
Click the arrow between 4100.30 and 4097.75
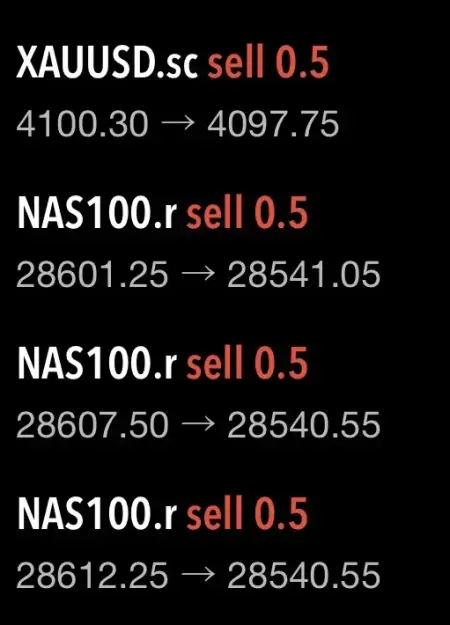178,124
